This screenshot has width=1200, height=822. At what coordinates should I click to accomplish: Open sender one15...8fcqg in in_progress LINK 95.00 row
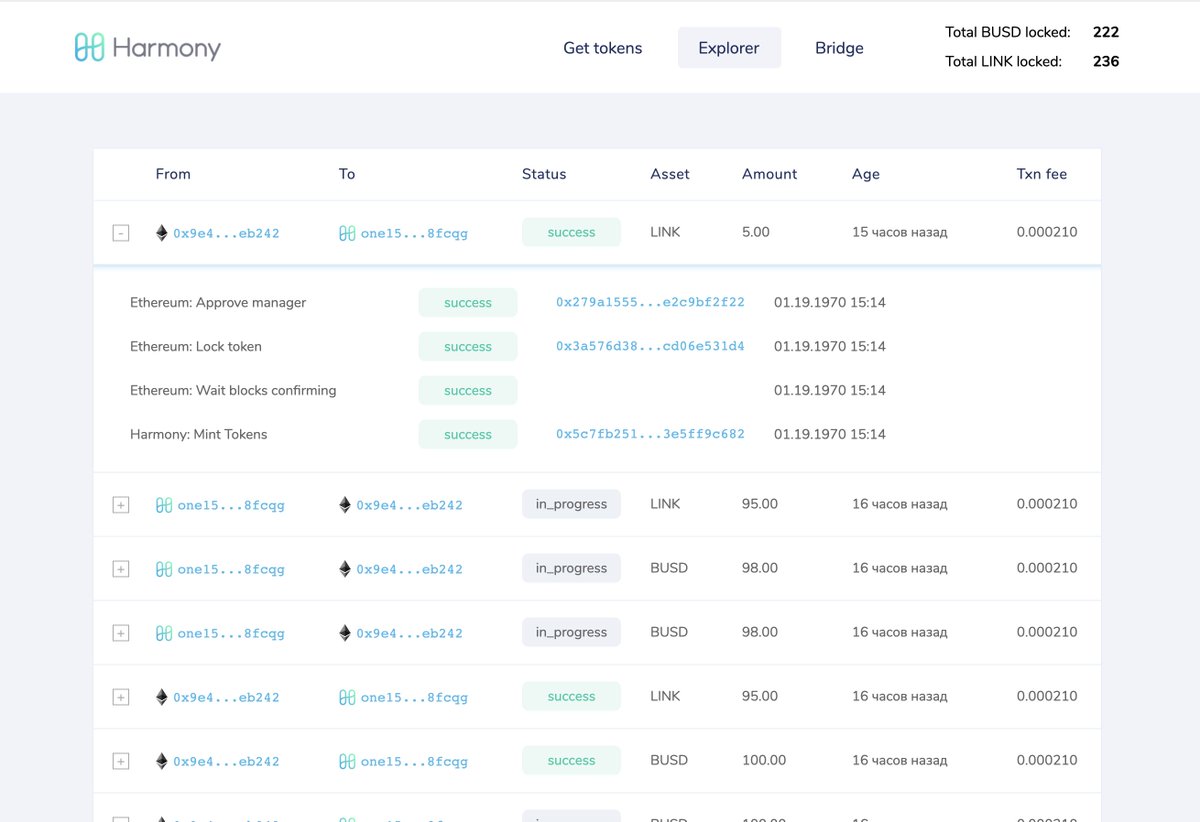231,505
